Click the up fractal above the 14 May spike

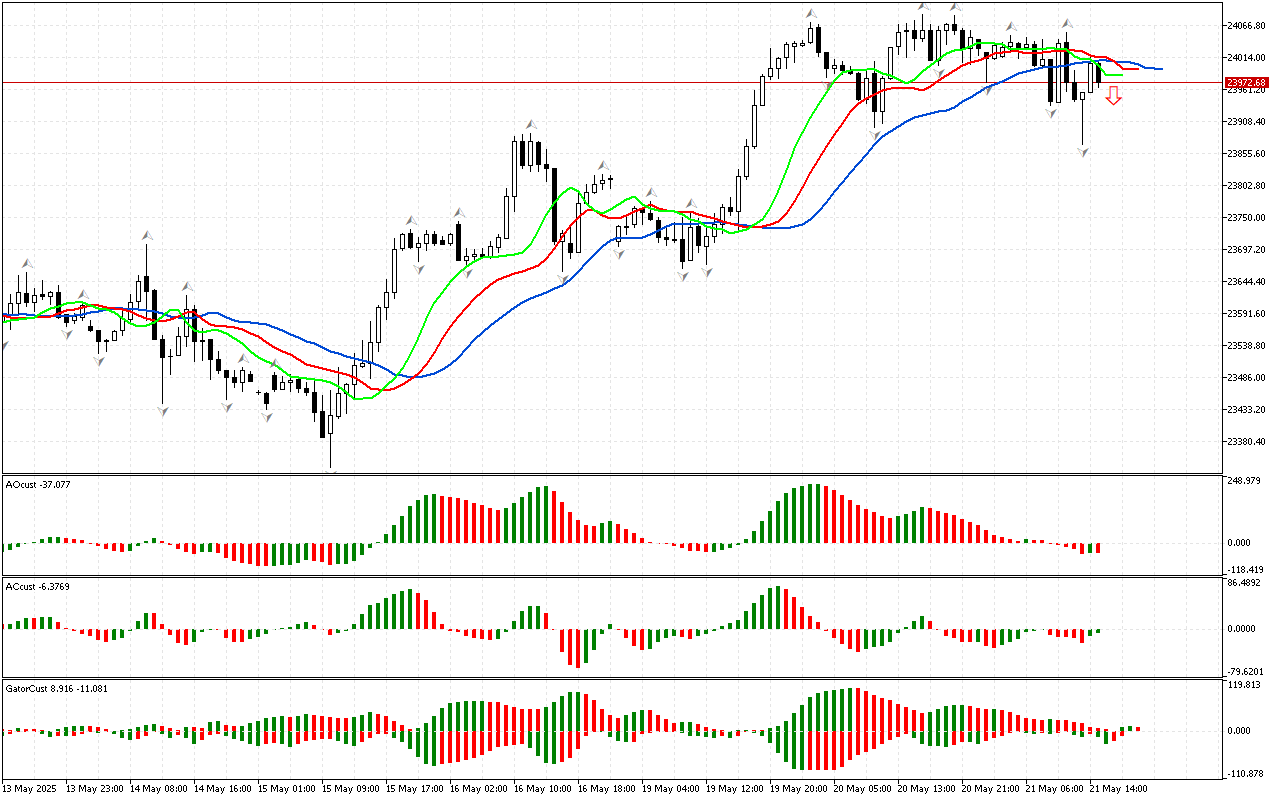146,235
